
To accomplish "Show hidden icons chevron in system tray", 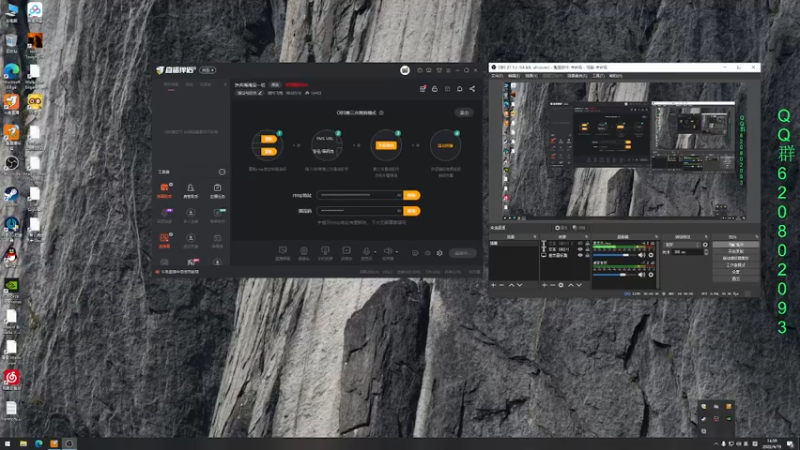I will pyautogui.click(x=715, y=444).
